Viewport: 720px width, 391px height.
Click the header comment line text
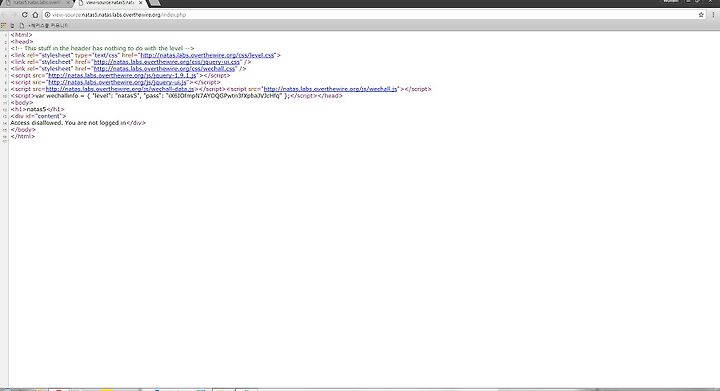pos(102,48)
